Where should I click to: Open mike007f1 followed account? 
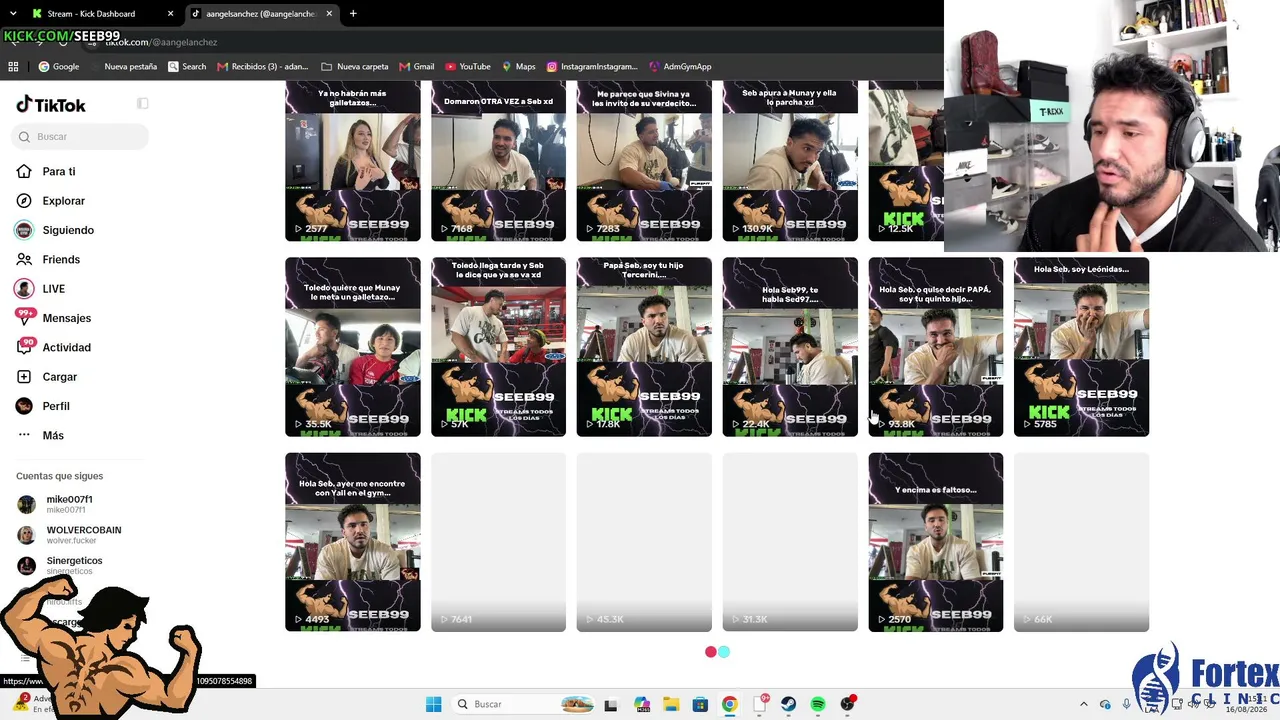[x=69, y=504]
